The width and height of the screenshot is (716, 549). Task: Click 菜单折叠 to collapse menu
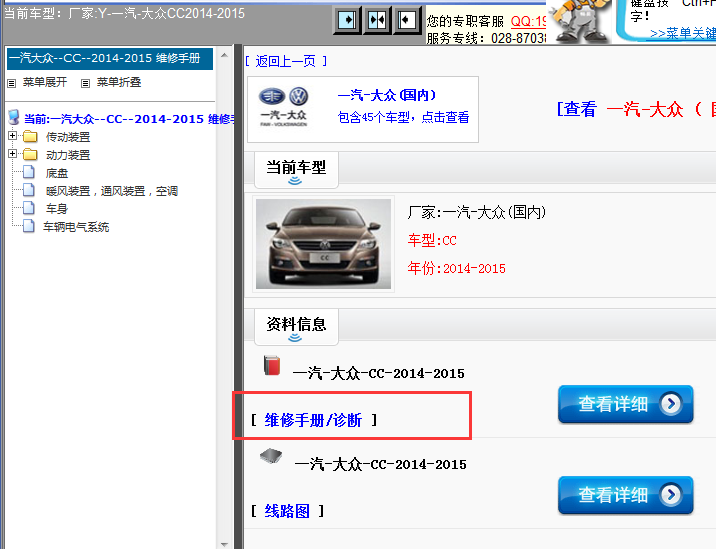pyautogui.click(x=119, y=82)
